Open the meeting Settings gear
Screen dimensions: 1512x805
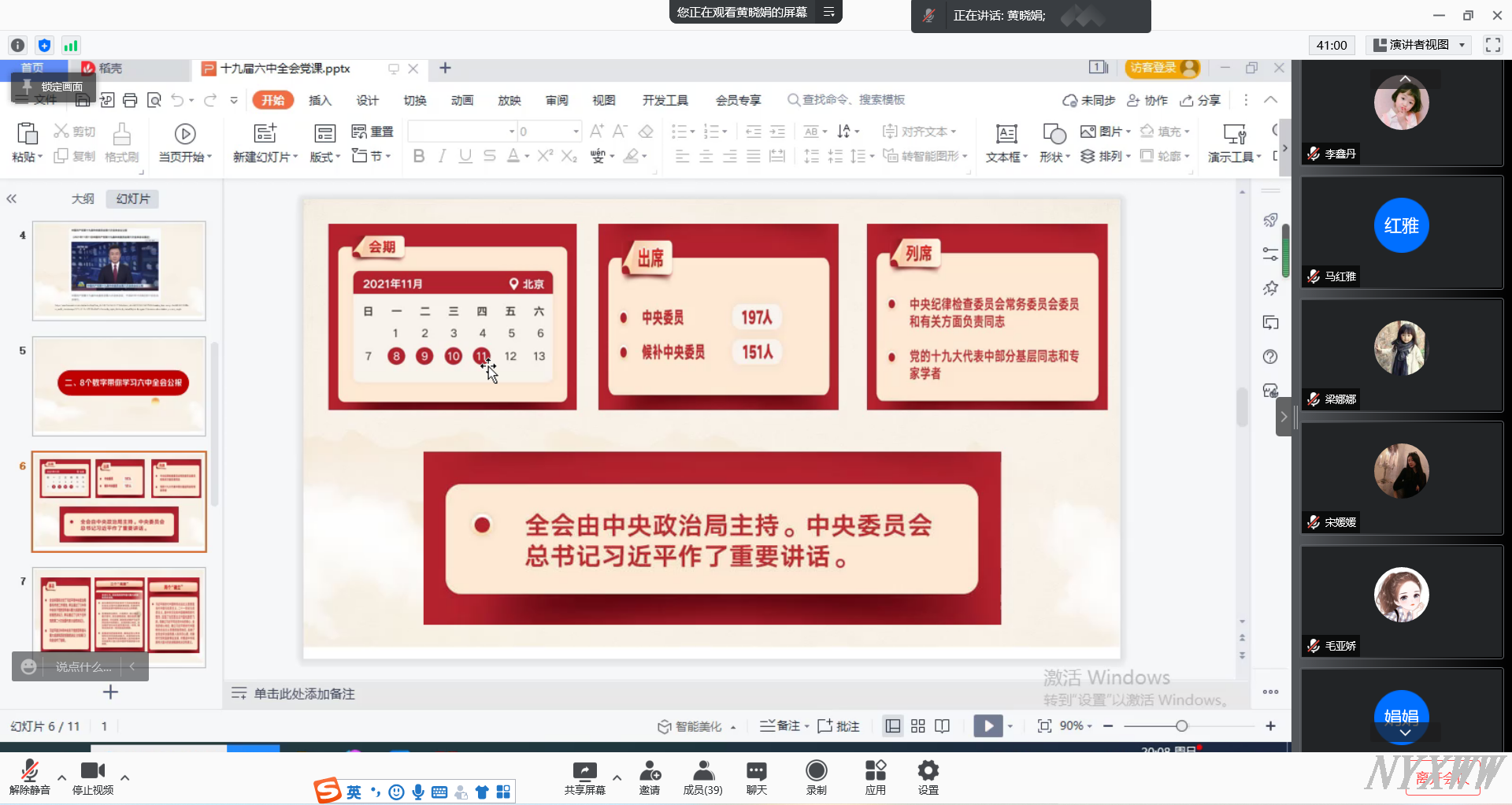(928, 771)
